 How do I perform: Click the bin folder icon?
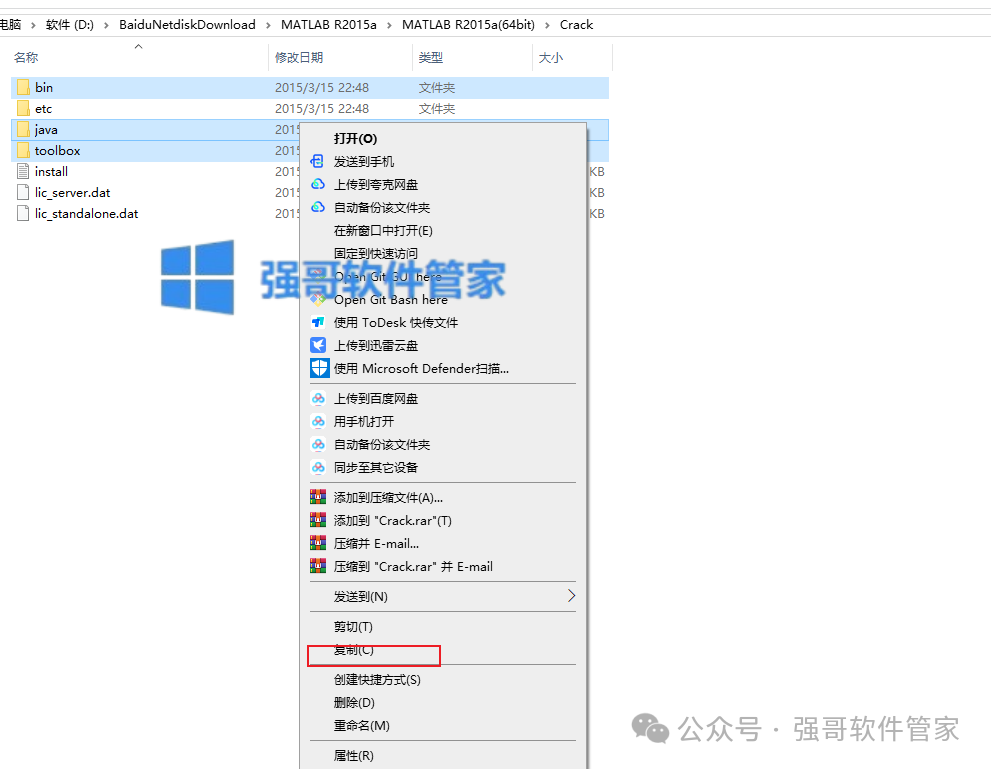(x=23, y=87)
